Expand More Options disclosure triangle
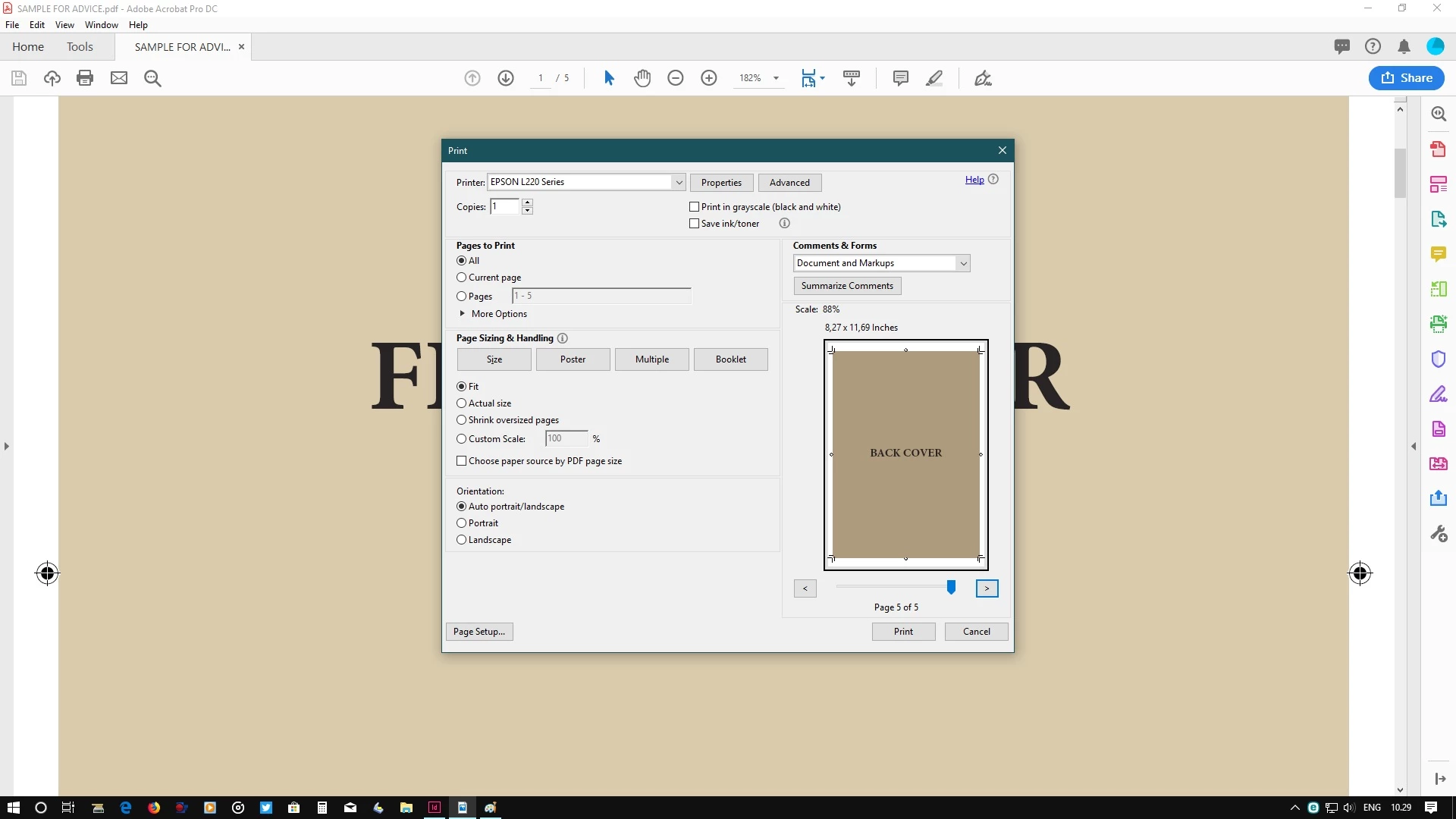 pyautogui.click(x=462, y=314)
